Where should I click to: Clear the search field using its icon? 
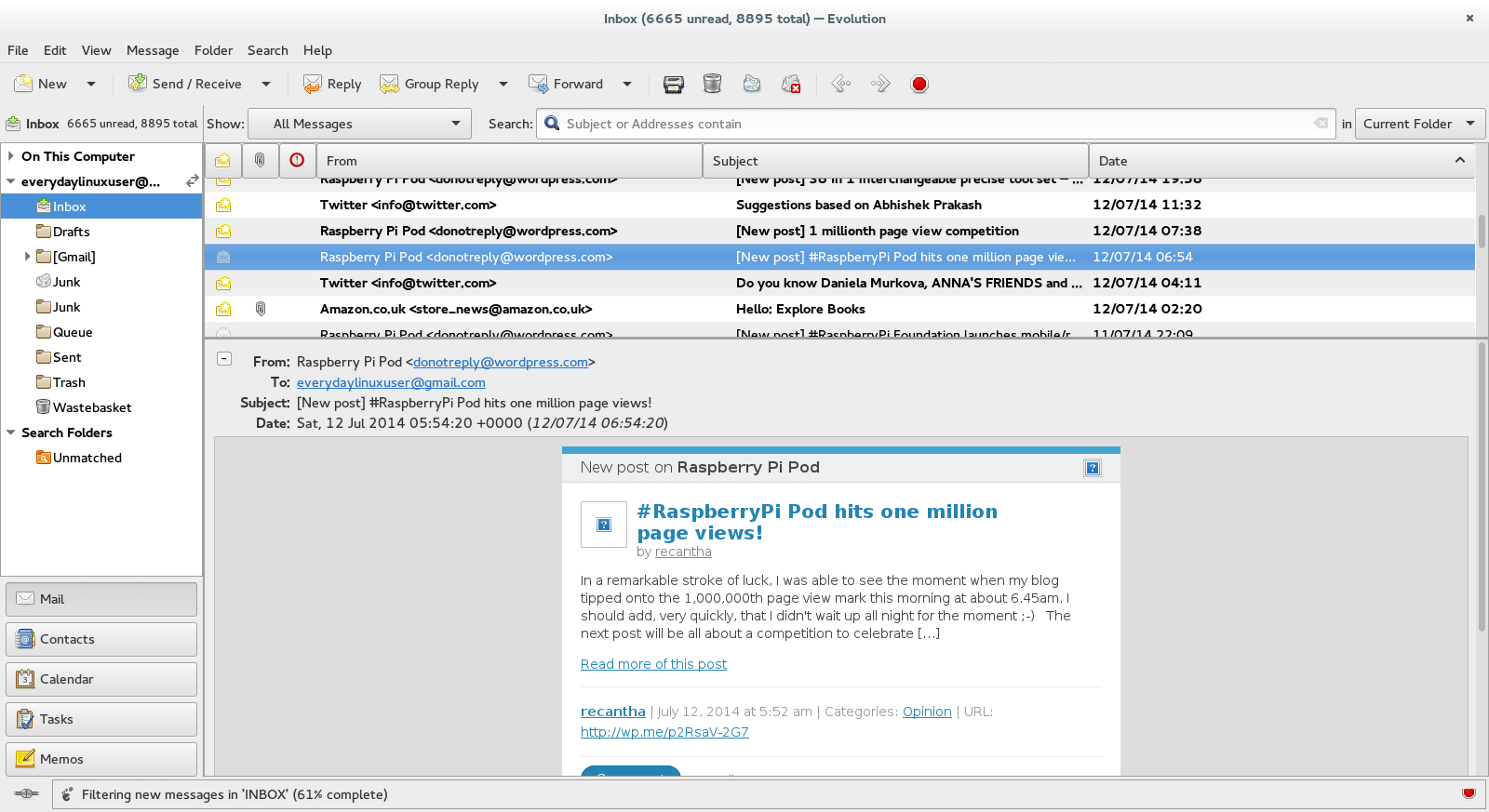click(1321, 124)
